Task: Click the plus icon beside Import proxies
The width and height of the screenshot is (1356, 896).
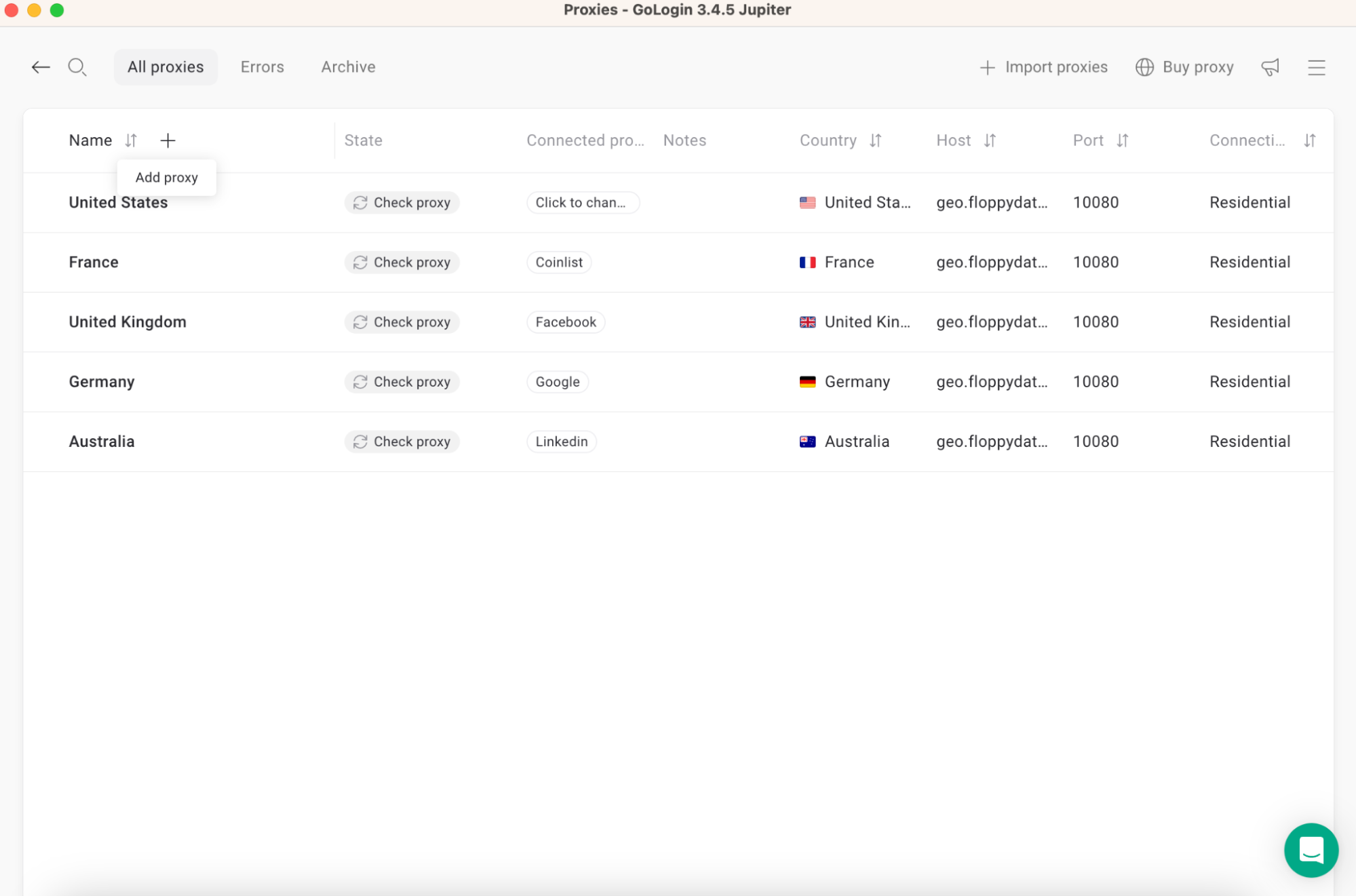Action: point(988,67)
